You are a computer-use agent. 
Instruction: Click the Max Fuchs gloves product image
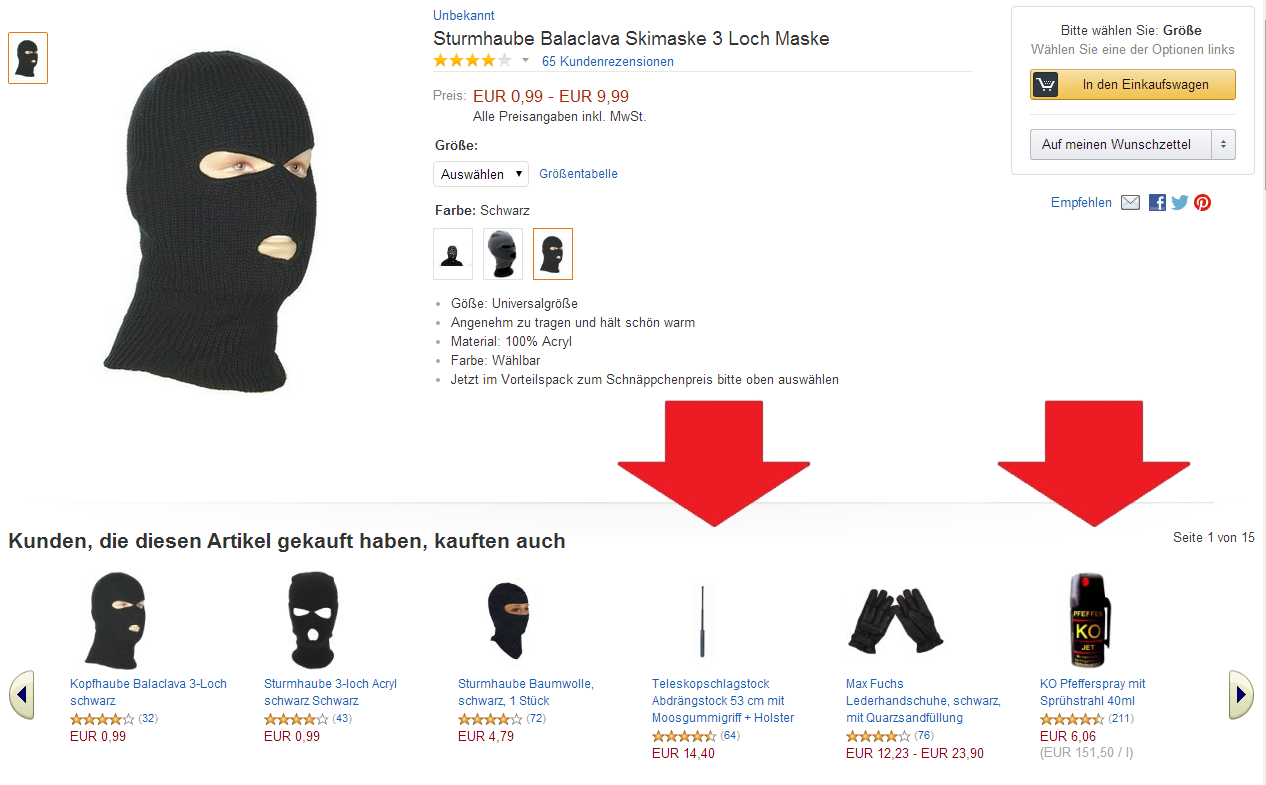point(895,620)
